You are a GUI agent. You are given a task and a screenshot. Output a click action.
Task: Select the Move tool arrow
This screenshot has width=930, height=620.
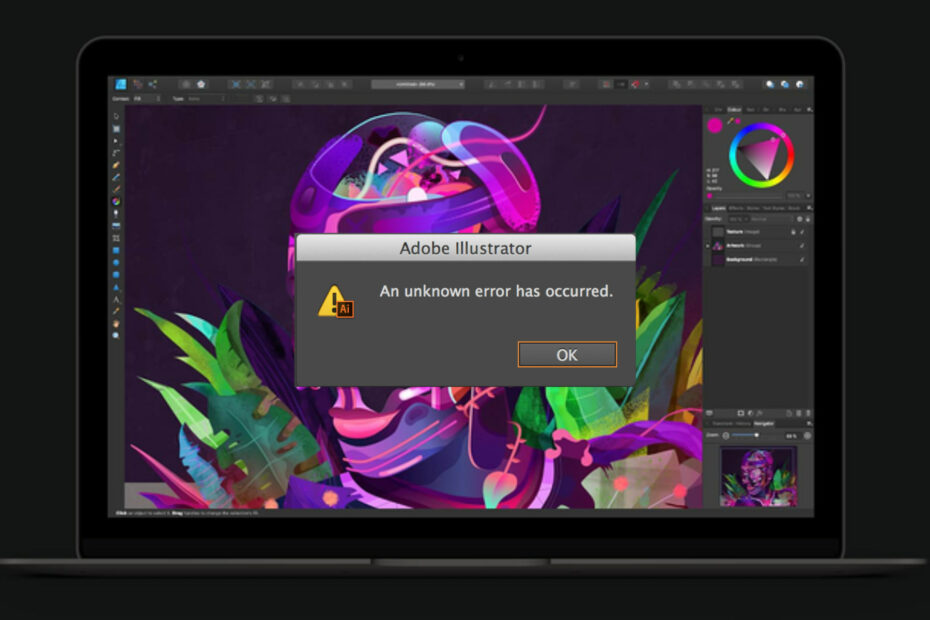[116, 116]
